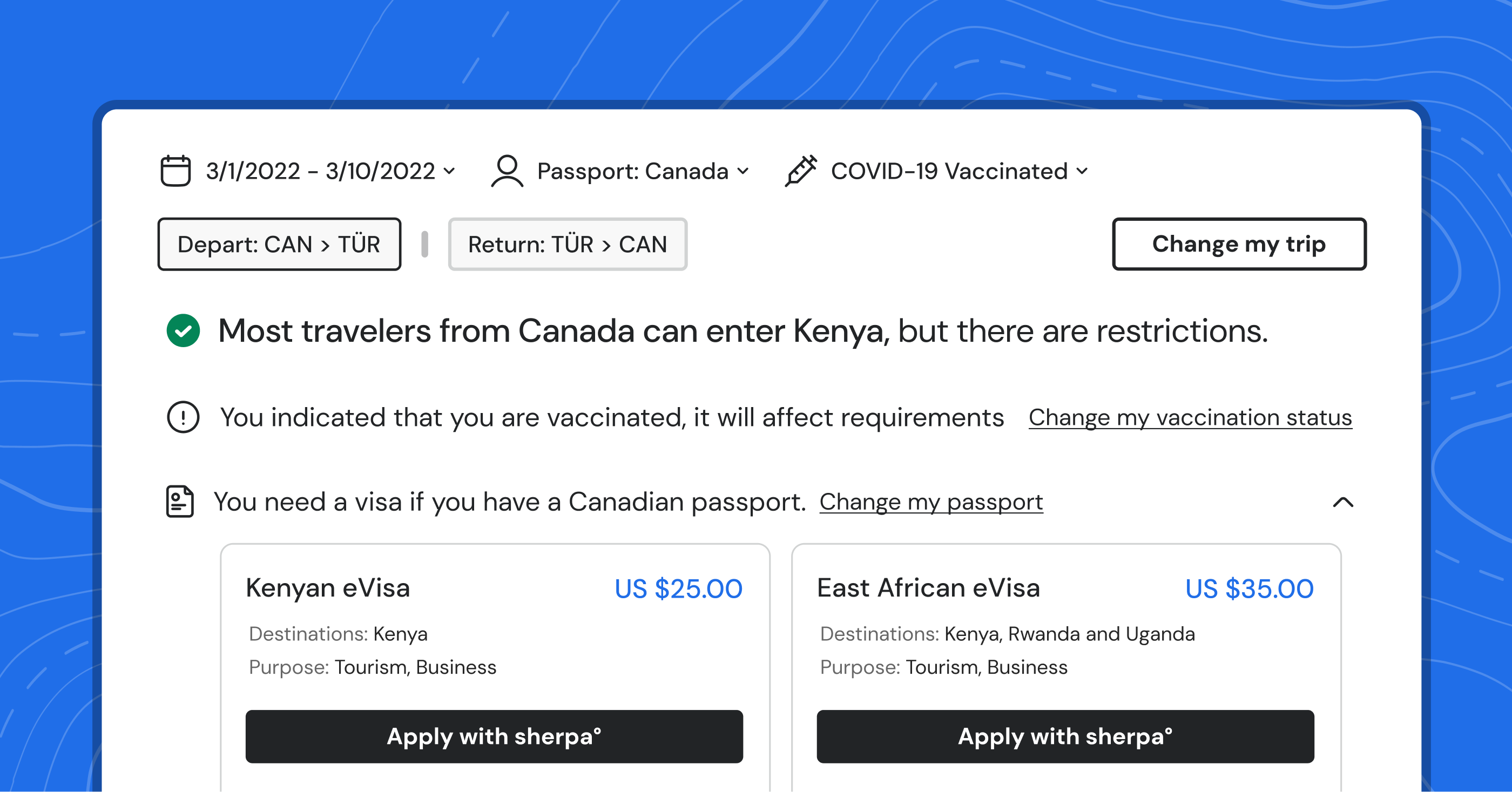Select the Depart: CAN > TÜR tab

pos(279,244)
